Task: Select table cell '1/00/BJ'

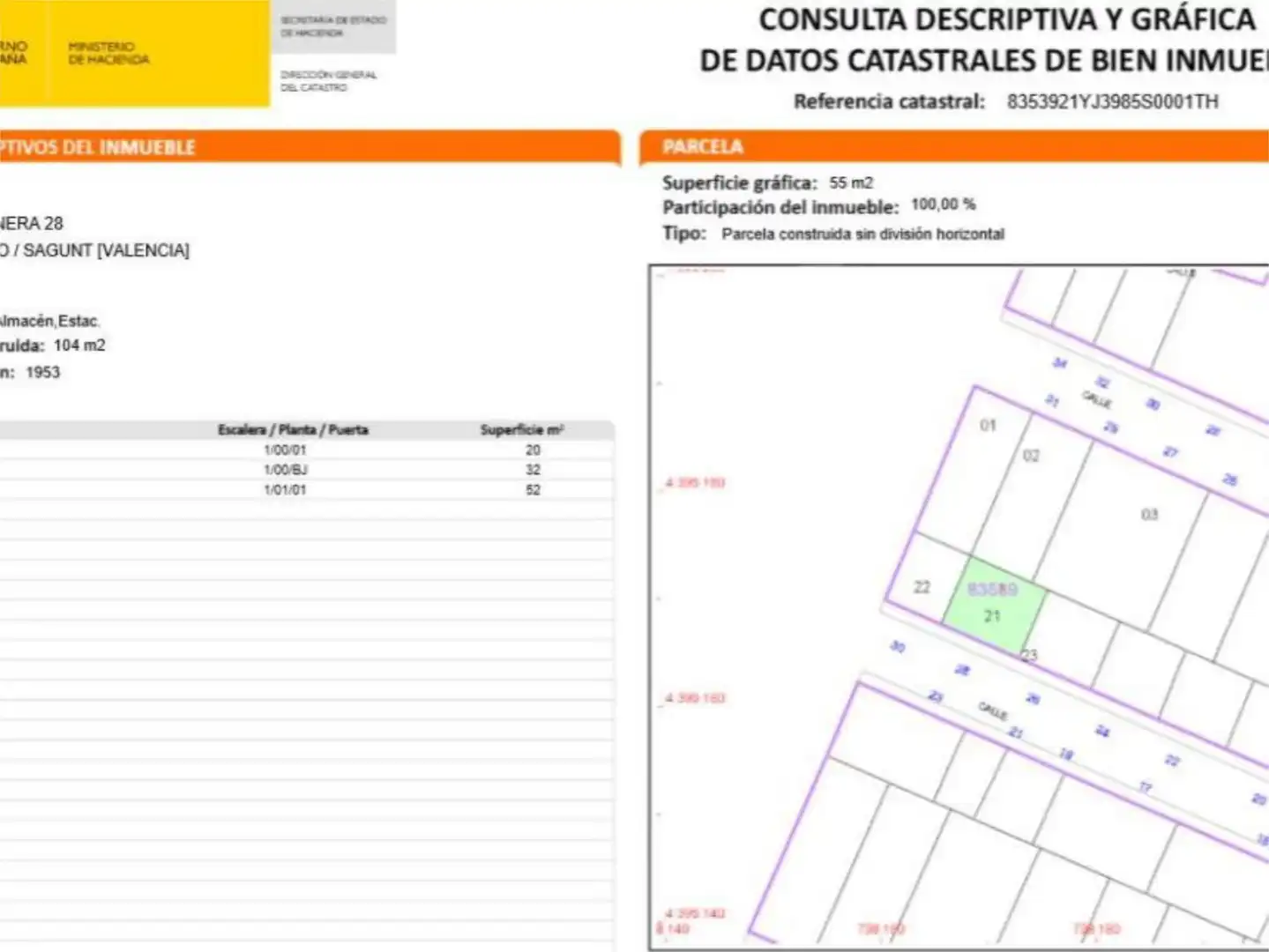Action: (285, 470)
